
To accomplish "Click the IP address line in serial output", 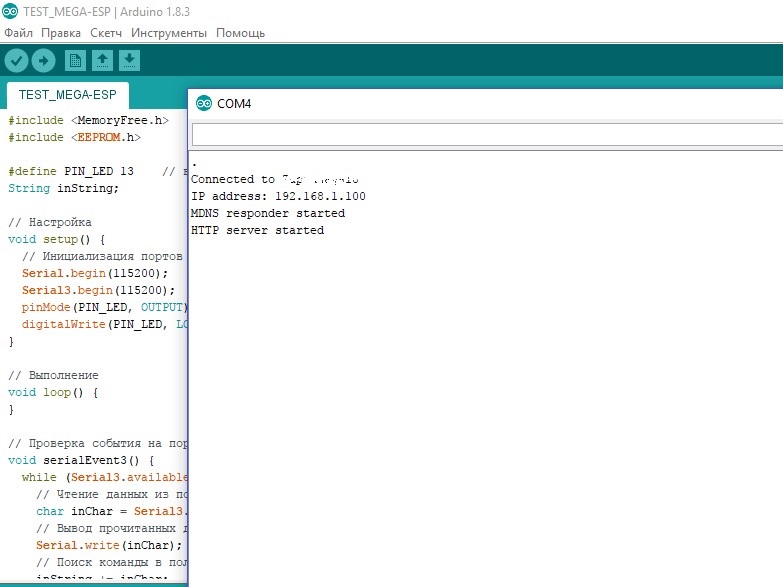I will click(x=278, y=196).
